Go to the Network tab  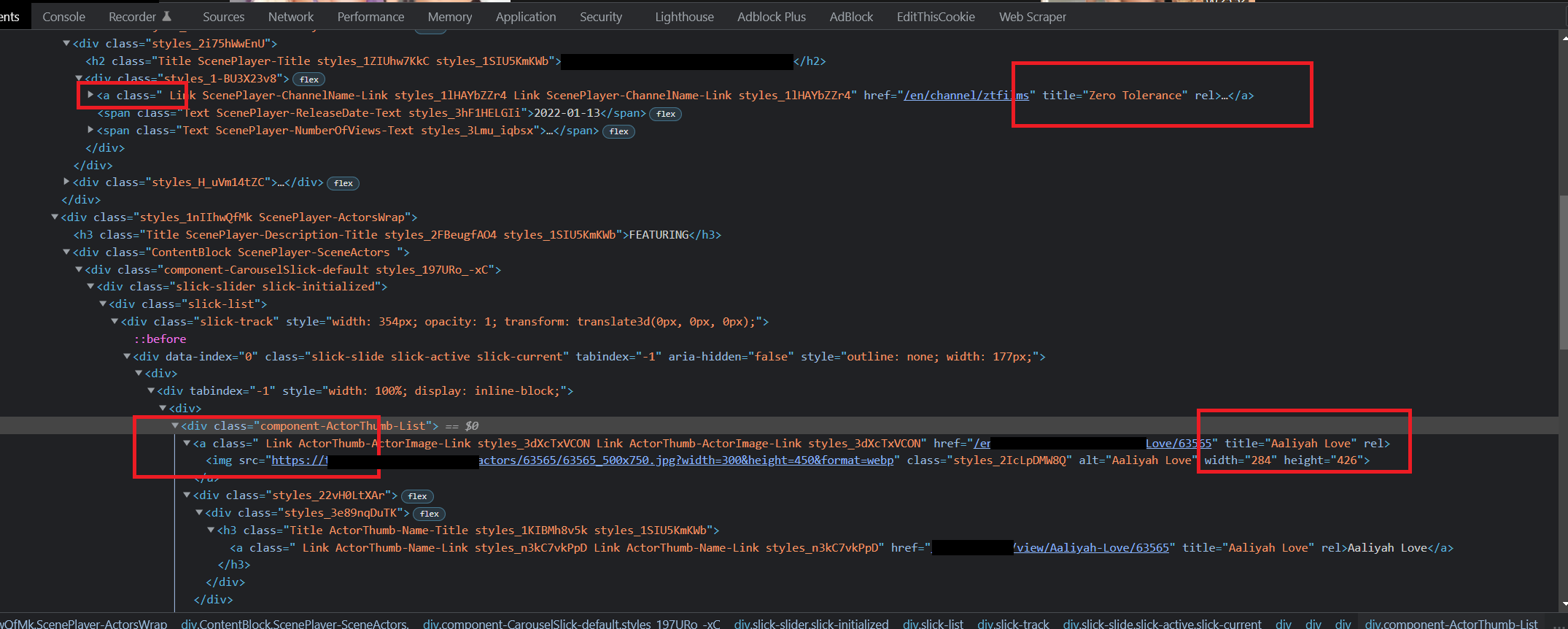tap(291, 16)
